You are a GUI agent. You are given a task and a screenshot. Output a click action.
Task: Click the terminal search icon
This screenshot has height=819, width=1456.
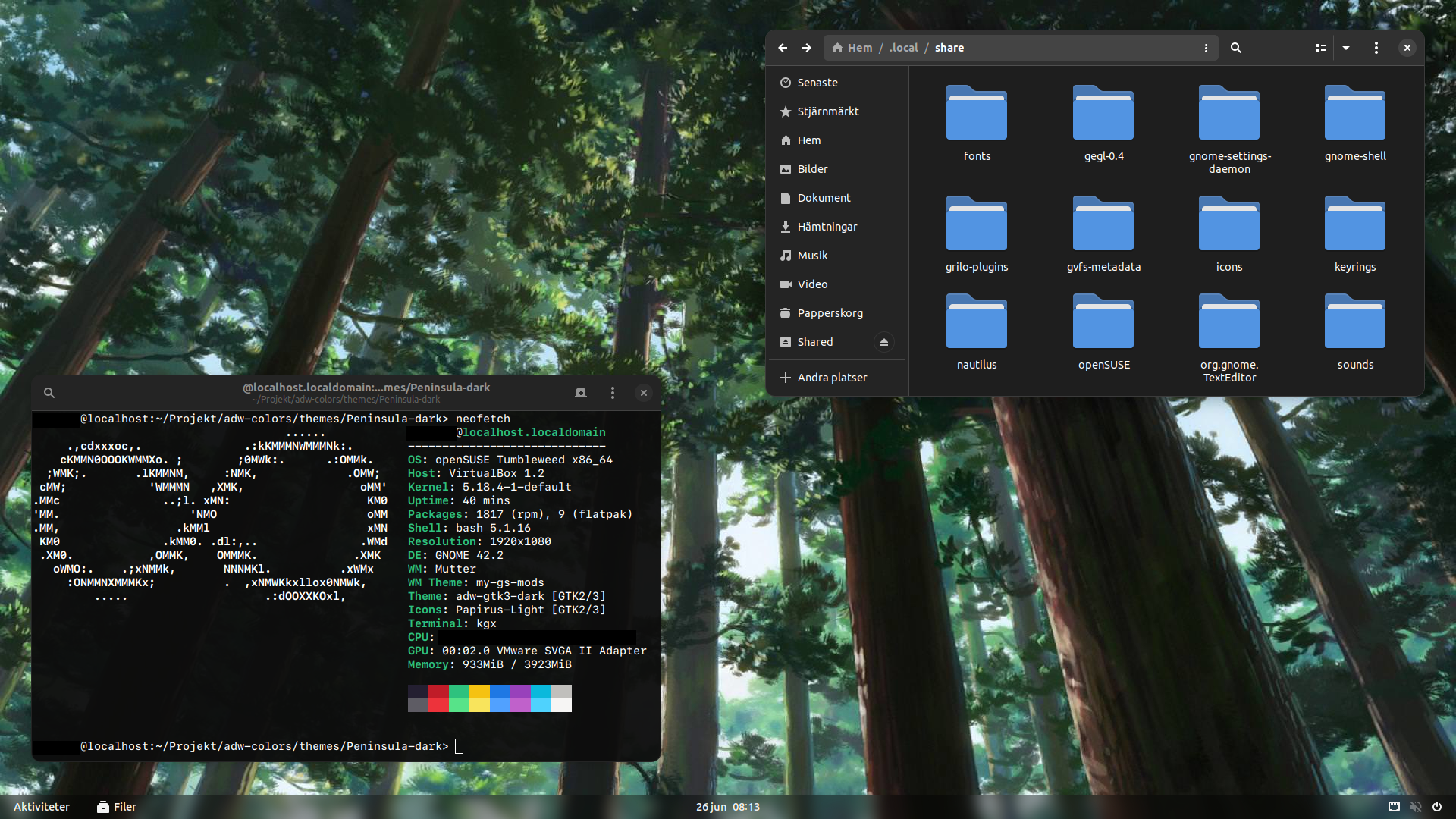click(49, 393)
